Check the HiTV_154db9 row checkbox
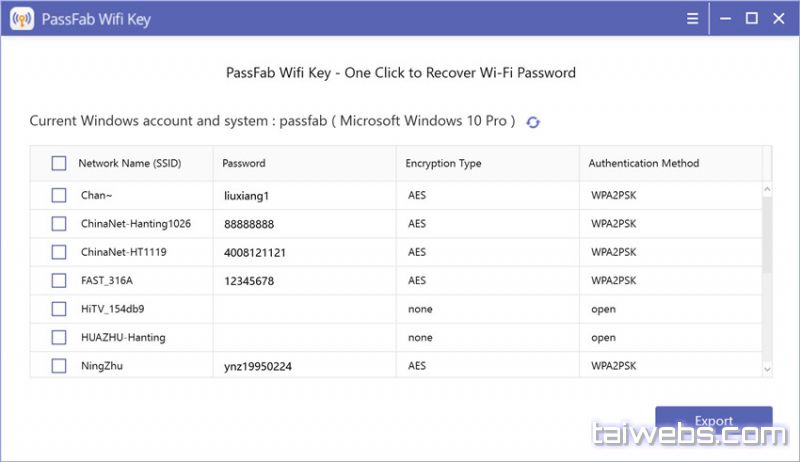This screenshot has height=462, width=800. point(59,309)
